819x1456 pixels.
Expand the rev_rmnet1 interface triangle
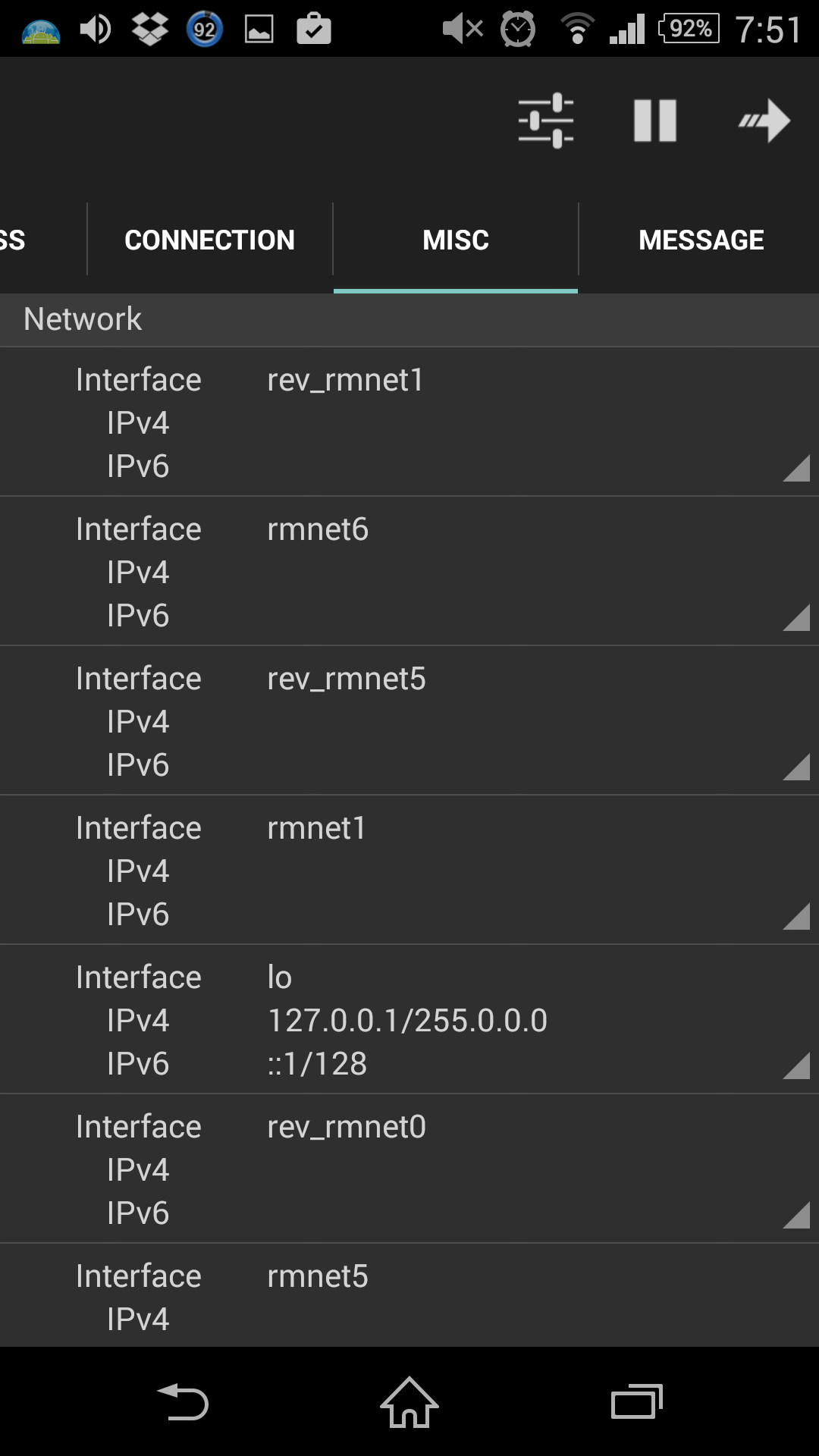796,468
